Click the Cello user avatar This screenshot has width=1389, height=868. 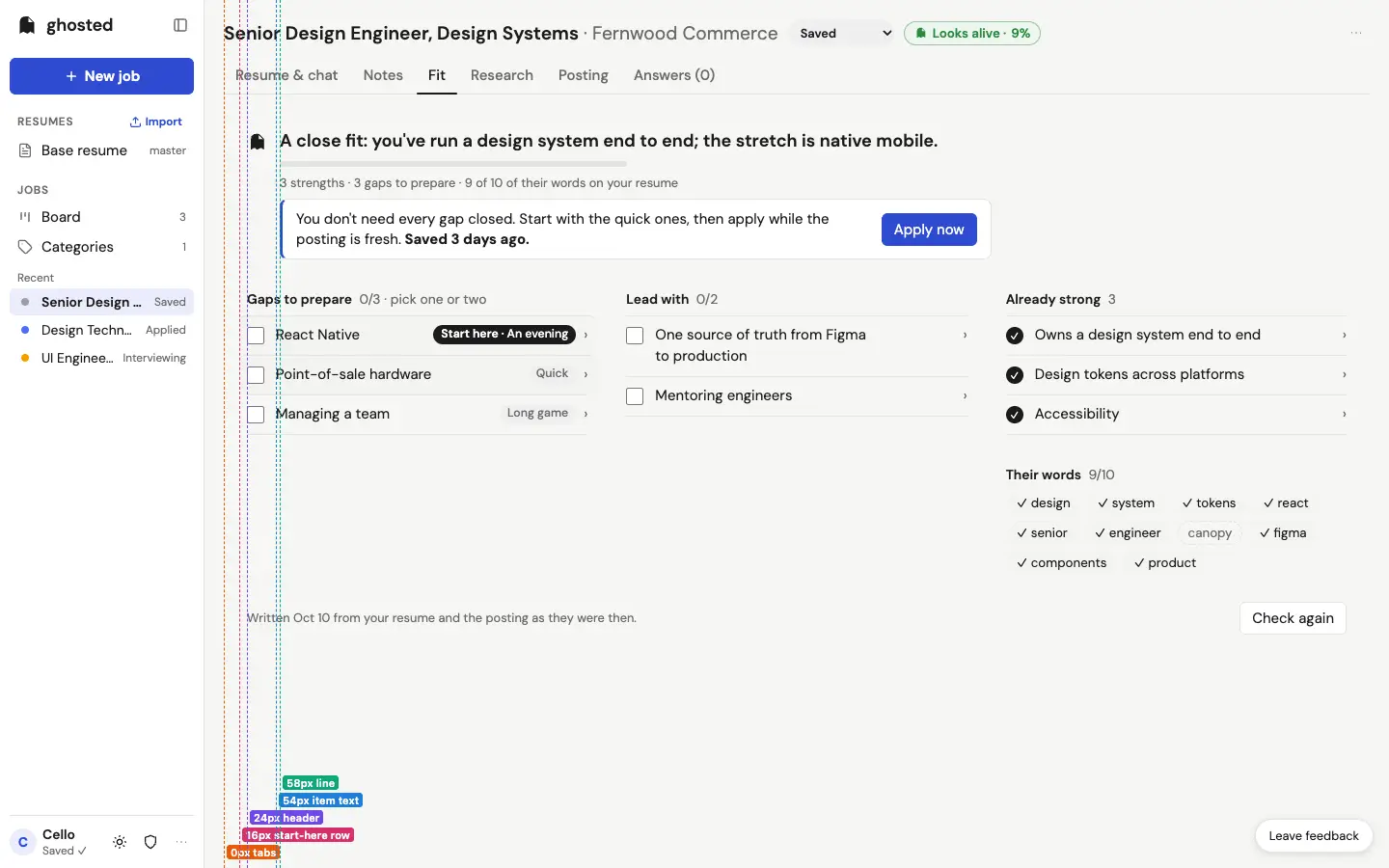[x=23, y=842]
